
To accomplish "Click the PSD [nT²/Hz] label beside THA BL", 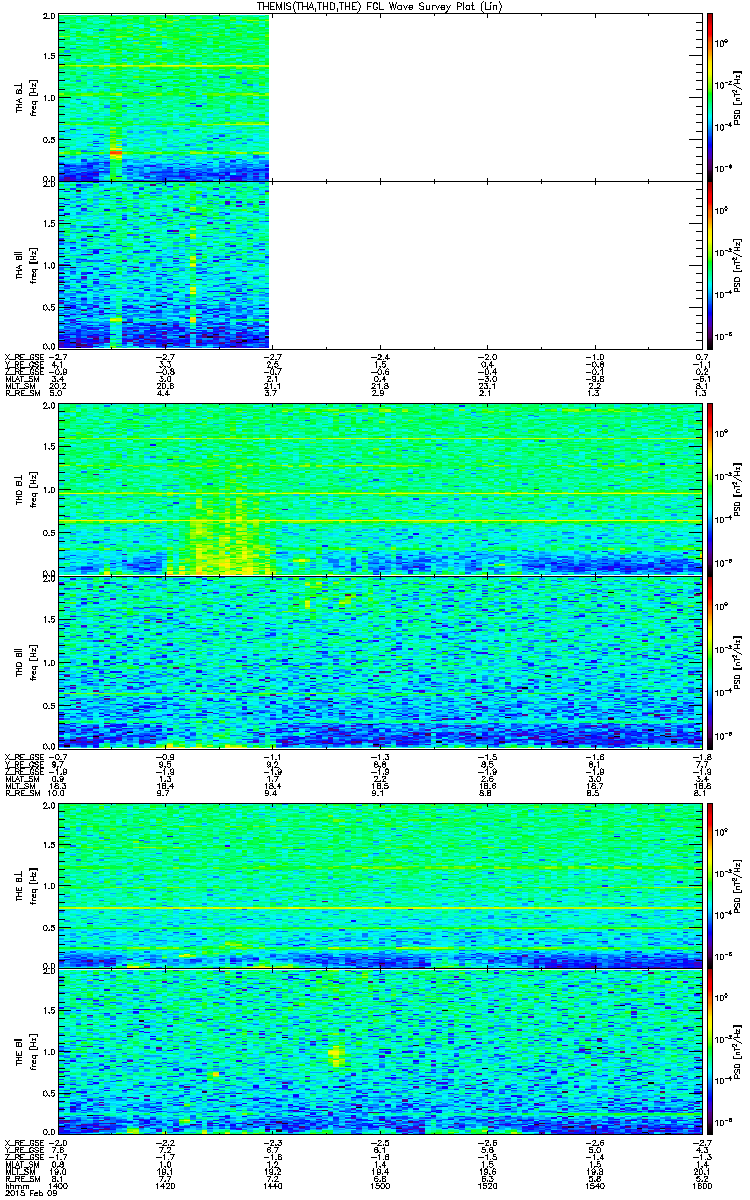I will (x=737, y=97).
